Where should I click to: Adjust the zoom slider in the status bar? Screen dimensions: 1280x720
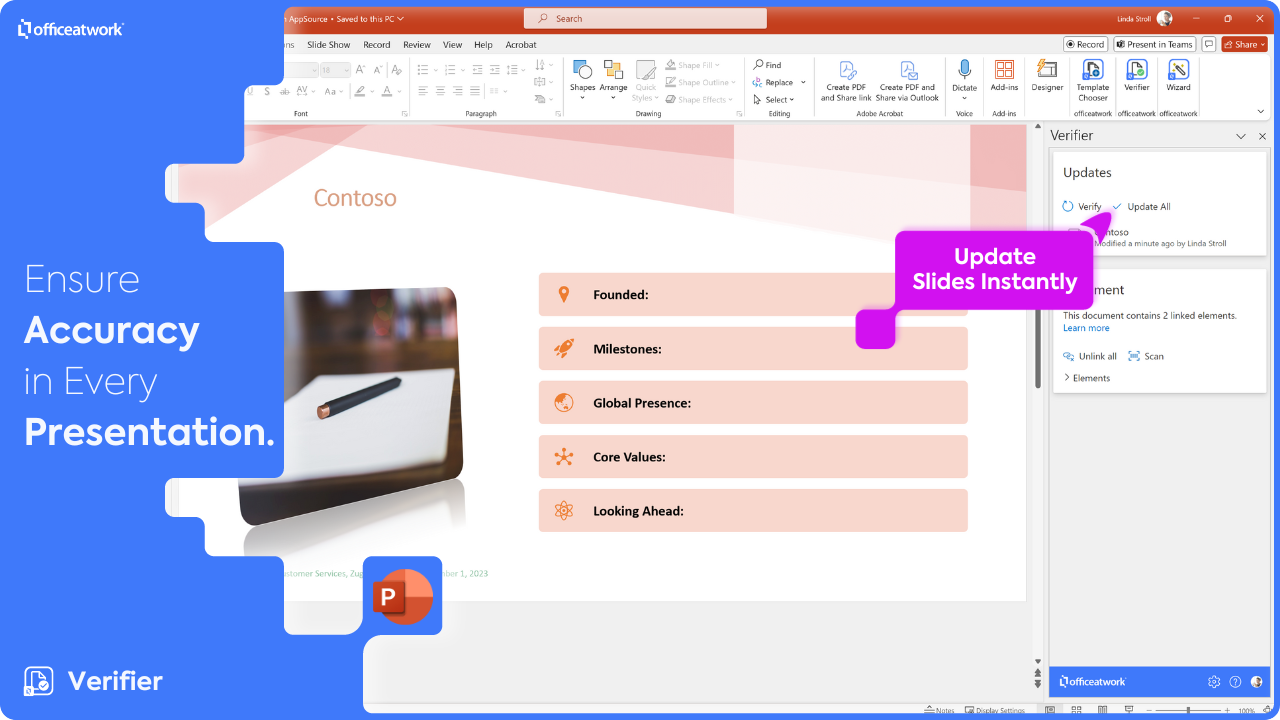click(x=1186, y=710)
